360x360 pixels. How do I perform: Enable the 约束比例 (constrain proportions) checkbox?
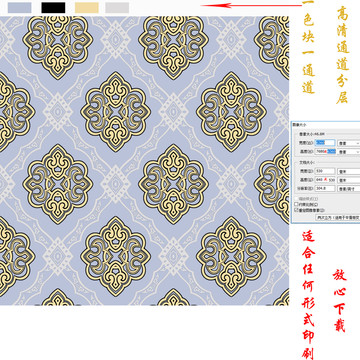click(296, 204)
